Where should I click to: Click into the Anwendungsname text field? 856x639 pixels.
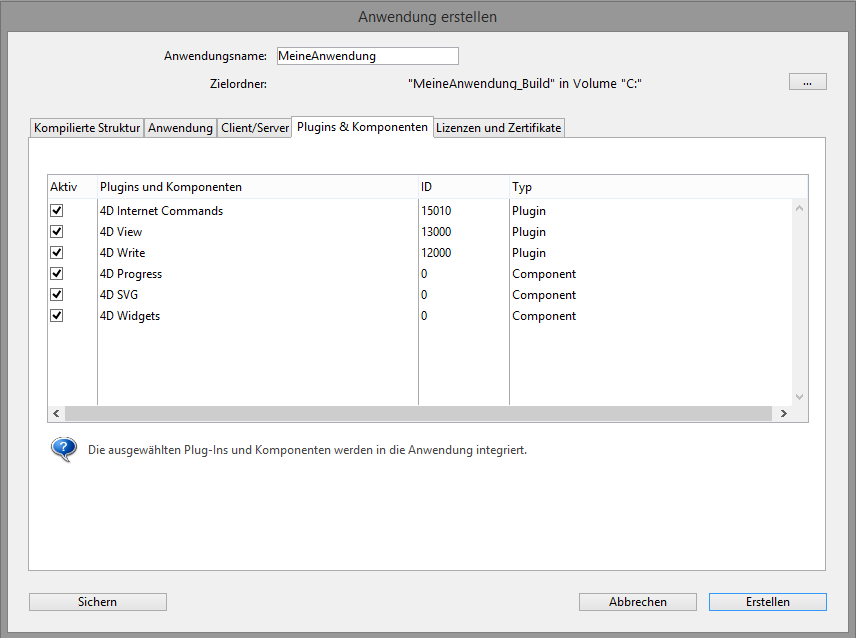coord(367,56)
